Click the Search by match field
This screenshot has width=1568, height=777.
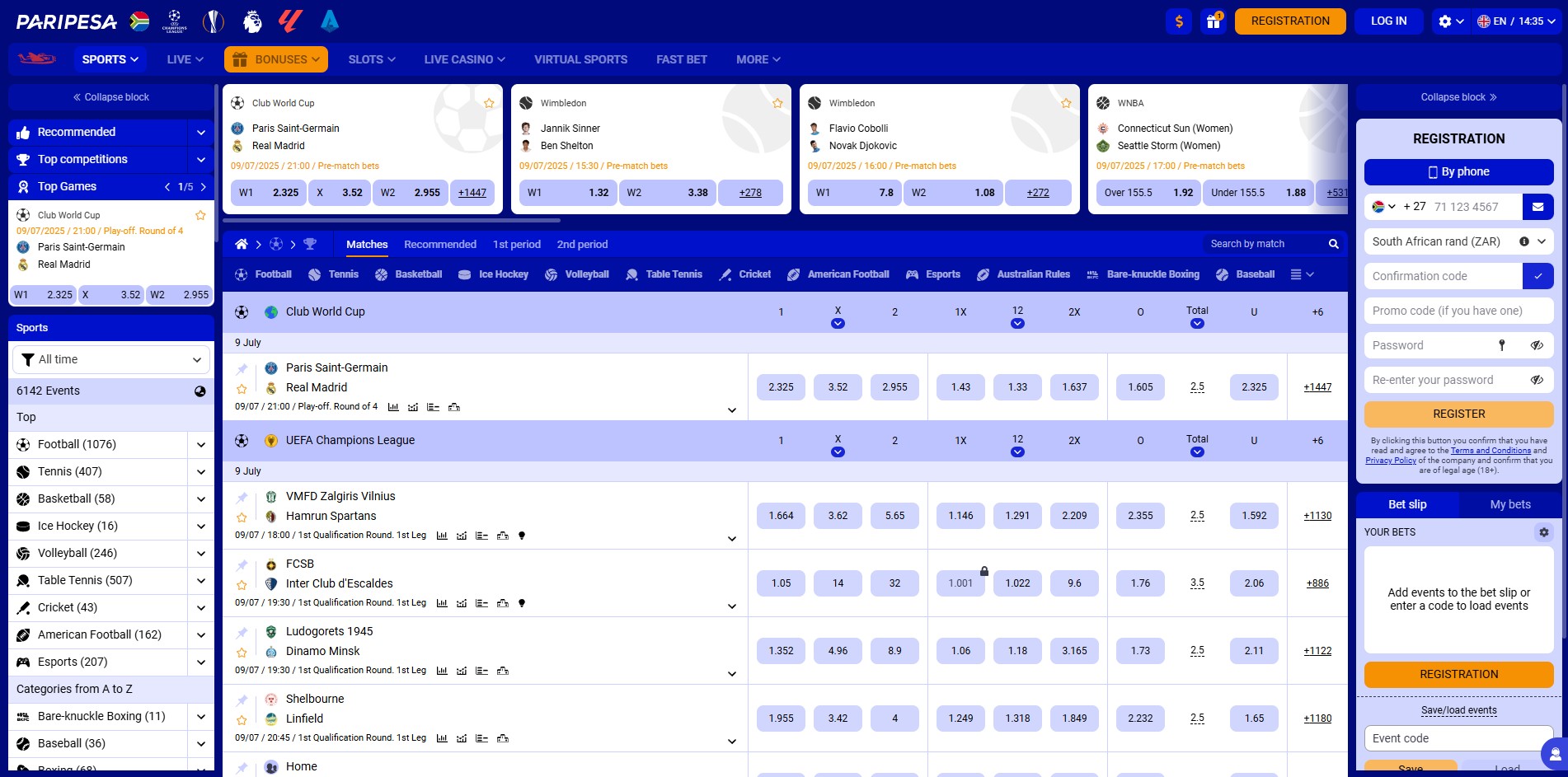[1265, 244]
